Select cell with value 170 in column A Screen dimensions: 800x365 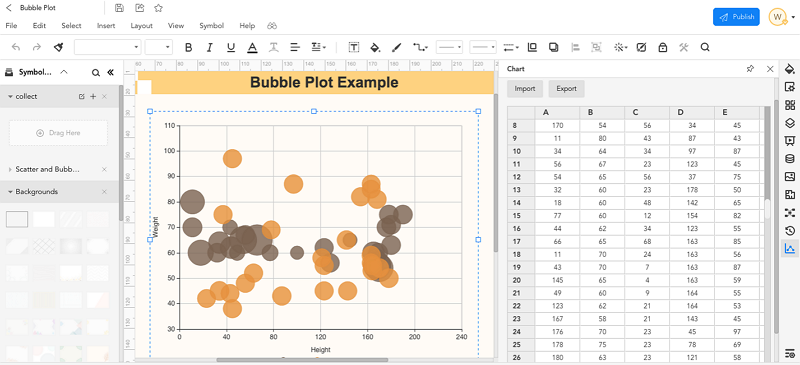coord(557,126)
